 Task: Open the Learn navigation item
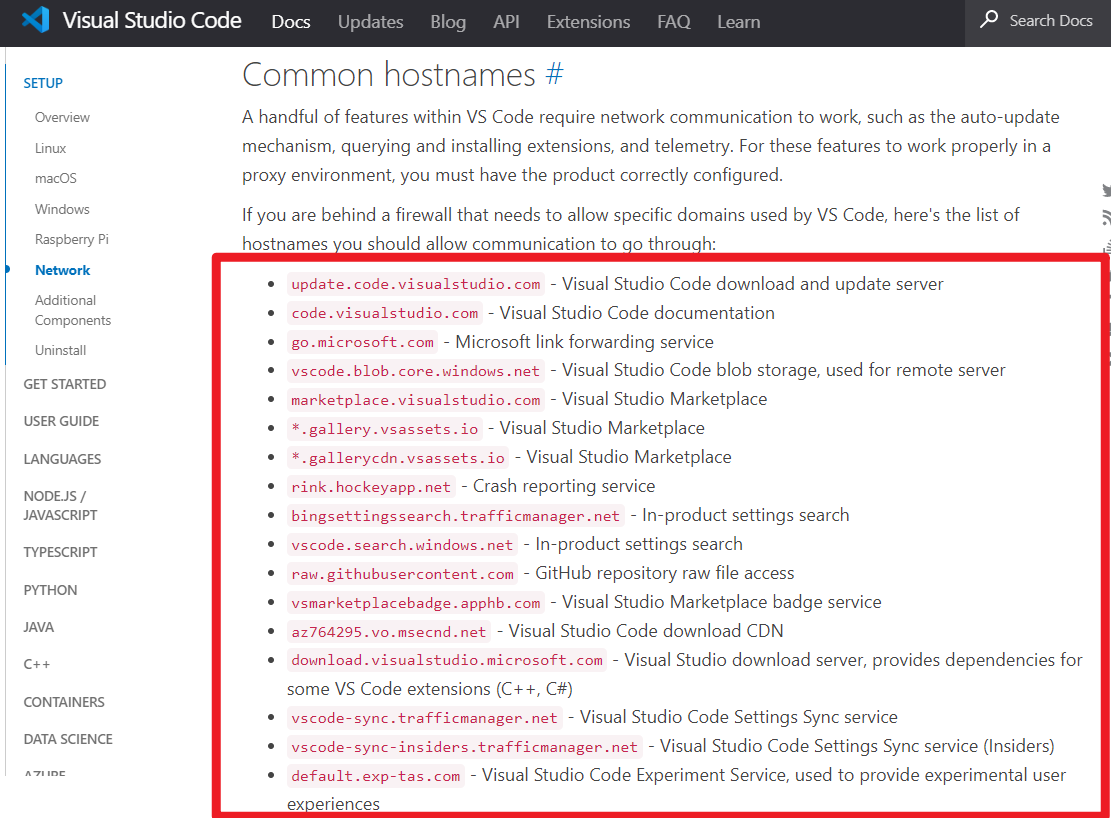click(738, 22)
